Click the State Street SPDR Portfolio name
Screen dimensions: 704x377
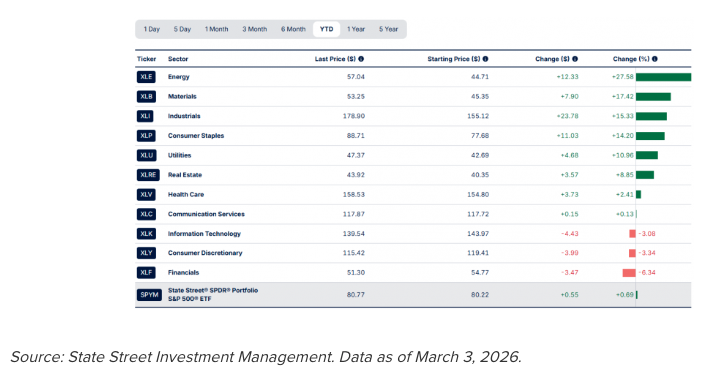(x=213, y=294)
